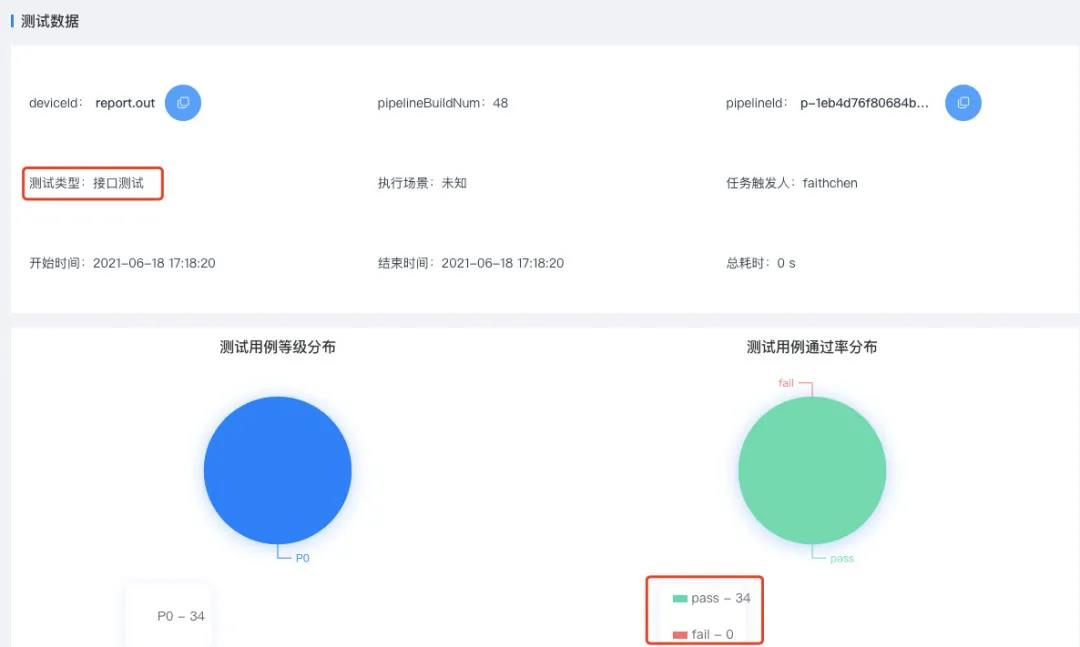Copy the pipelineId using its copy icon
This screenshot has width=1080, height=647.
pyautogui.click(x=963, y=103)
